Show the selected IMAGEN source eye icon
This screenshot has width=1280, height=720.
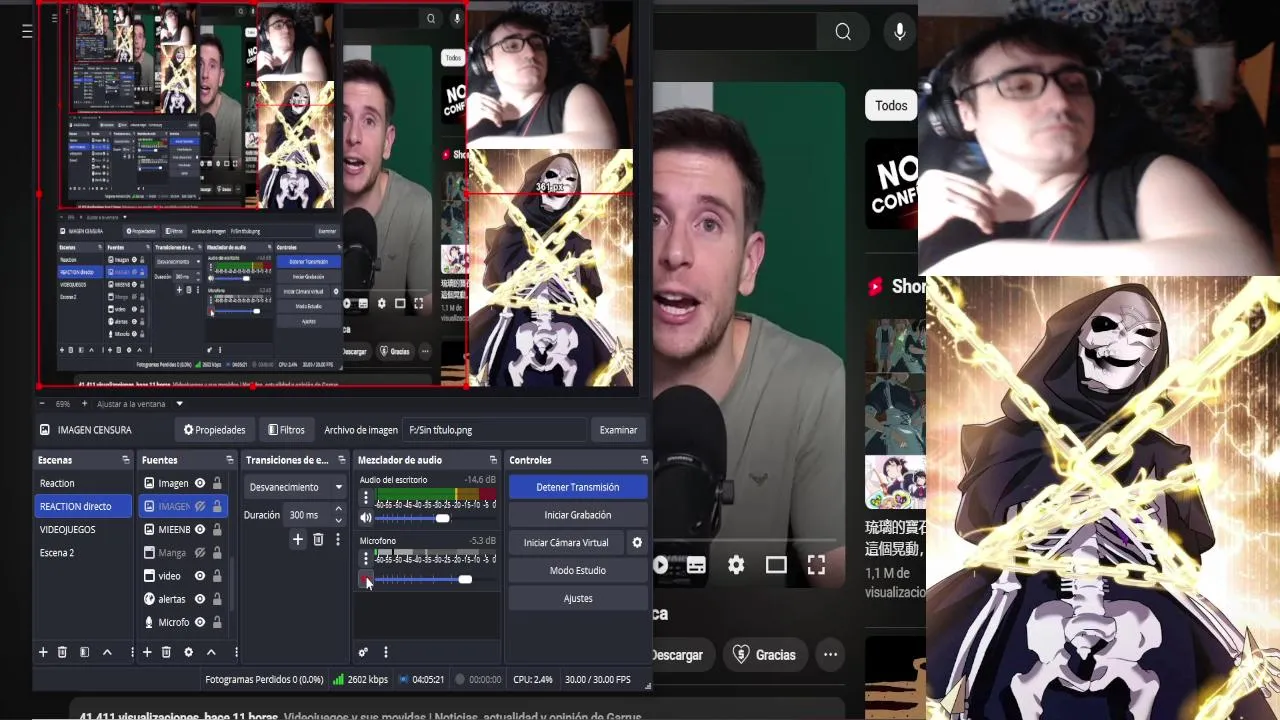click(200, 506)
